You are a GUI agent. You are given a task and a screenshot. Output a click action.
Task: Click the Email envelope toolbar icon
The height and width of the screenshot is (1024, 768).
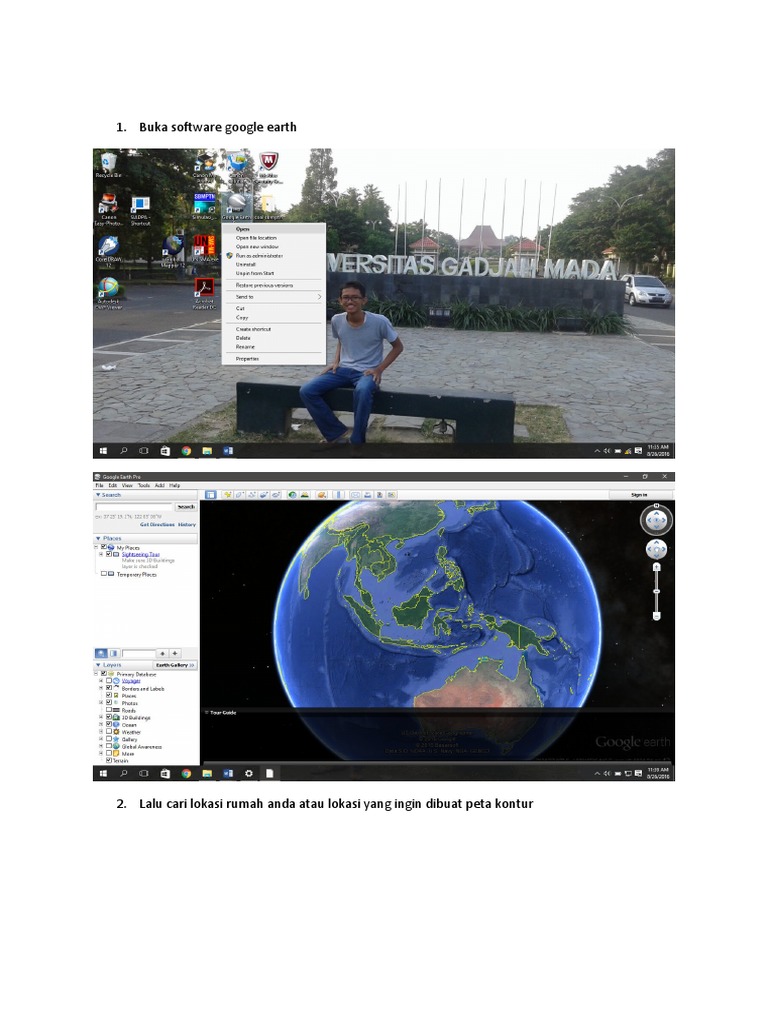coord(355,495)
